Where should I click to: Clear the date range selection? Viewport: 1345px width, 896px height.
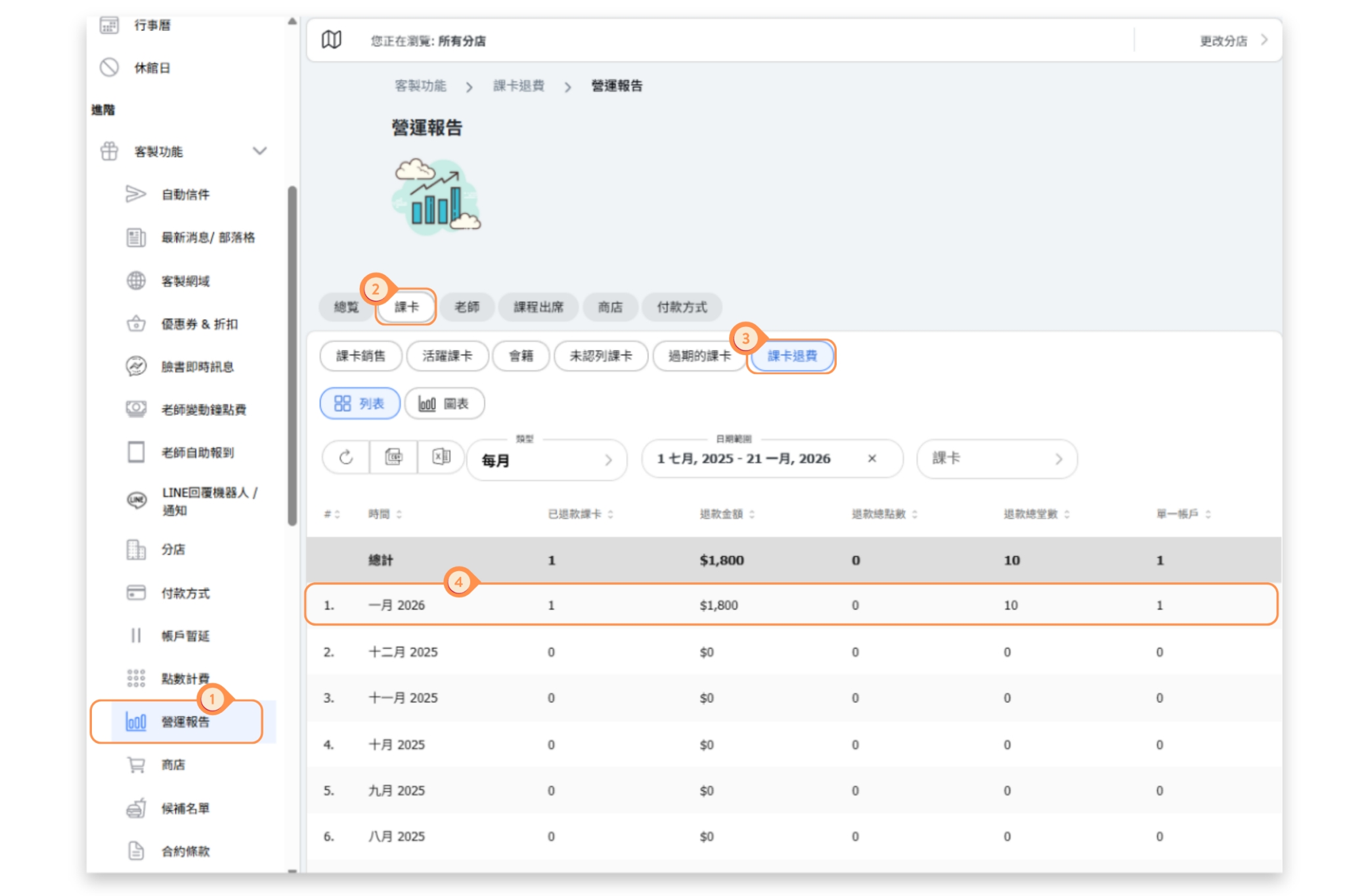pyautogui.click(x=872, y=459)
